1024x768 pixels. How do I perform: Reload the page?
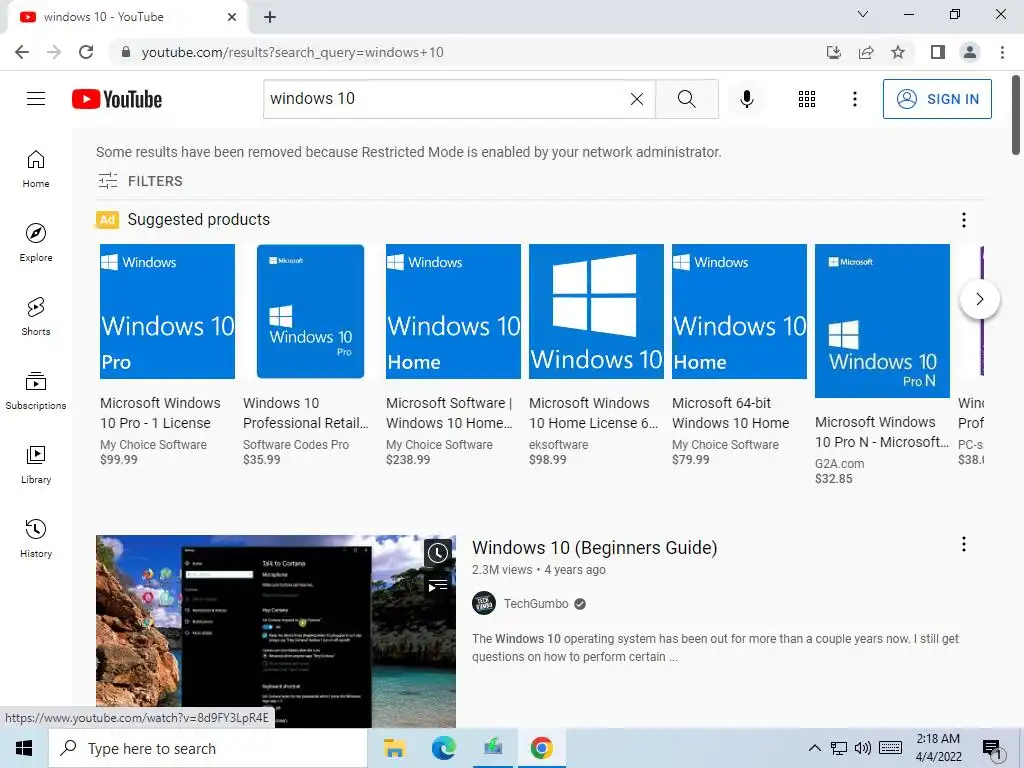[x=86, y=52]
